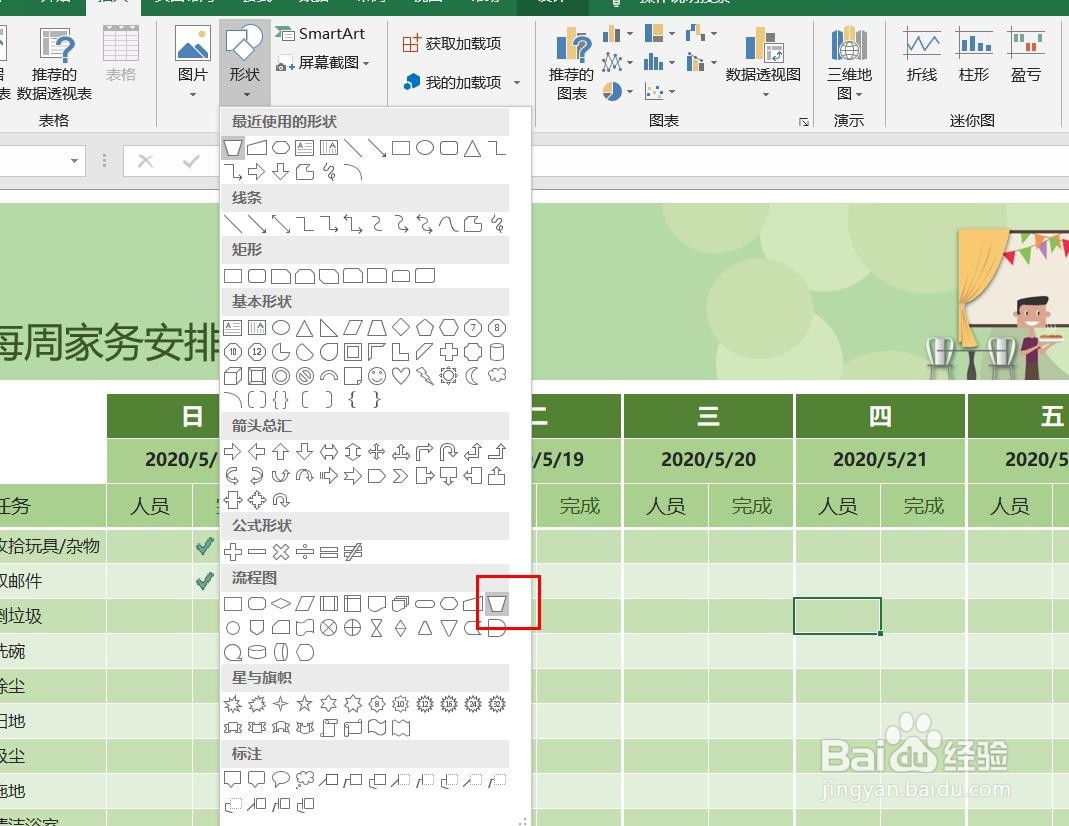1069x826 pixels.
Task: Insert a scatter chart icon
Action: (653, 91)
